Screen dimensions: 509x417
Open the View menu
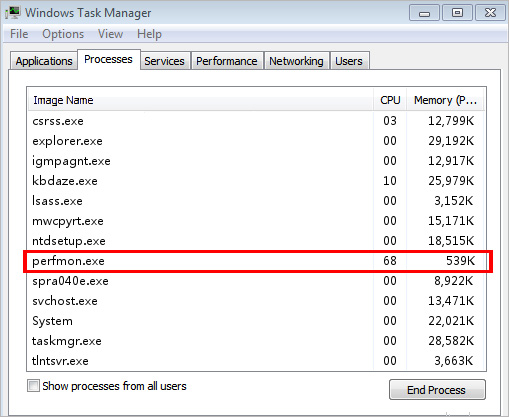tap(110, 34)
